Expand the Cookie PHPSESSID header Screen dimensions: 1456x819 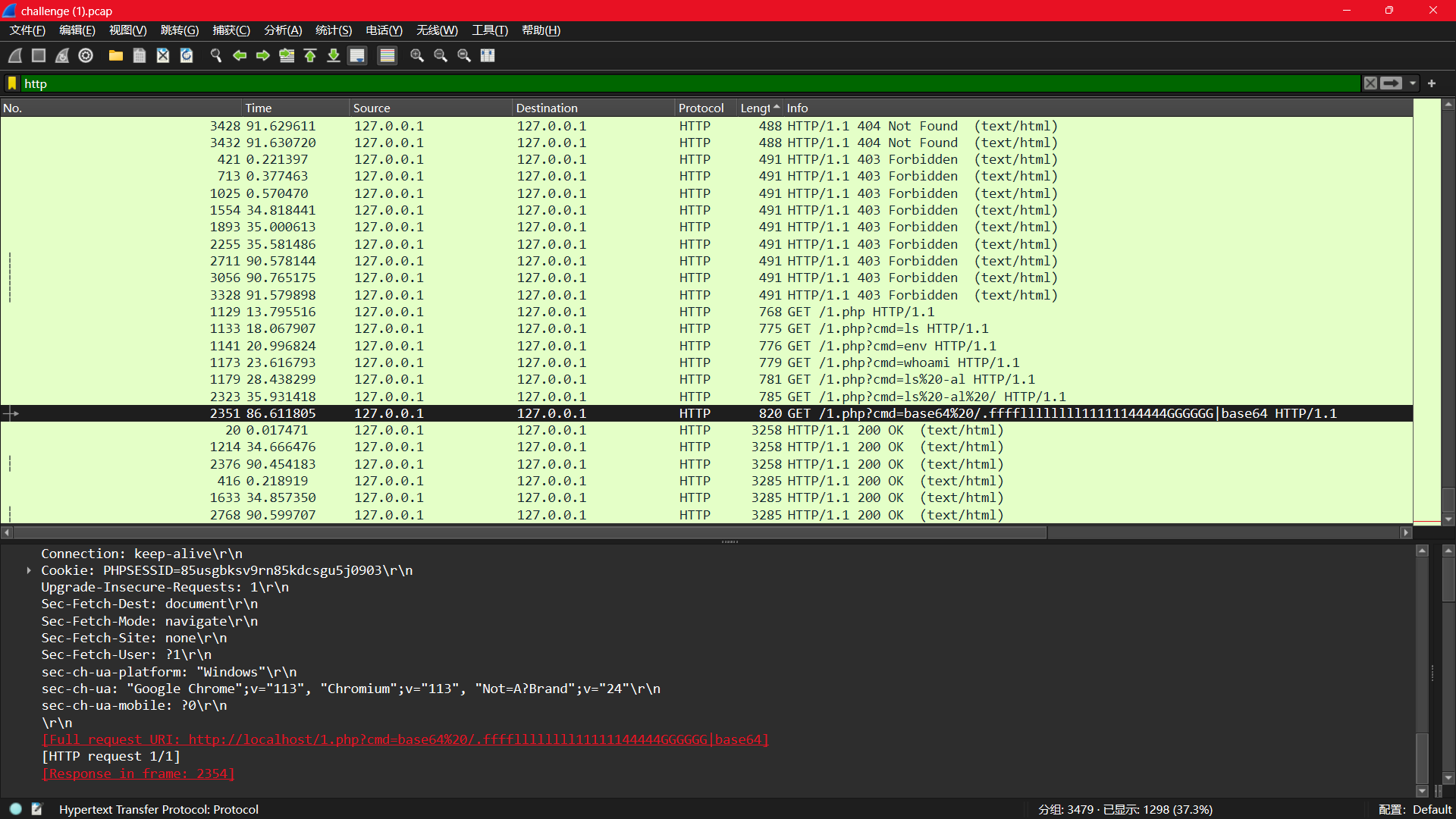click(29, 570)
